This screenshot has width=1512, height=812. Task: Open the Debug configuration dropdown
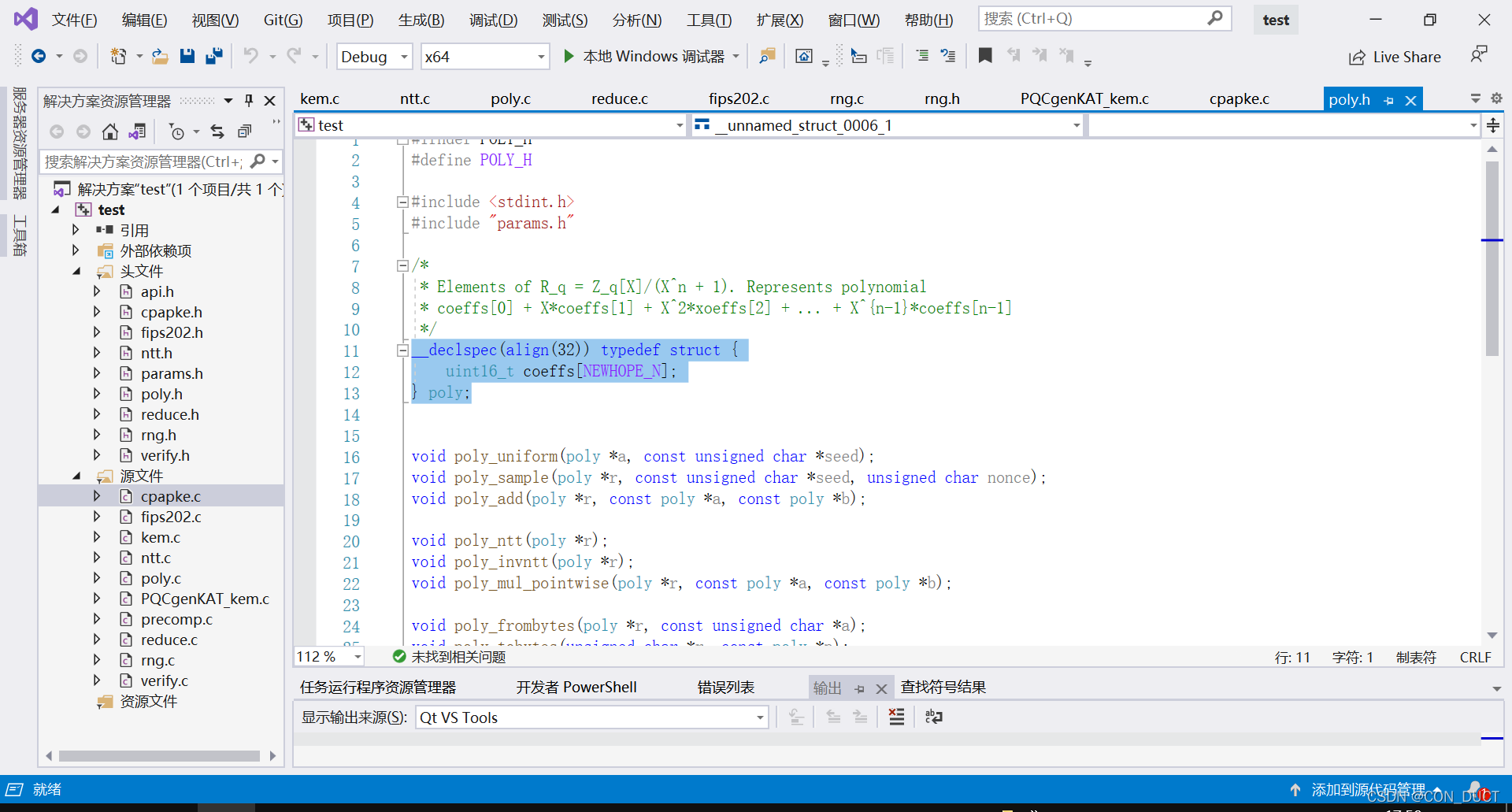pyautogui.click(x=375, y=57)
